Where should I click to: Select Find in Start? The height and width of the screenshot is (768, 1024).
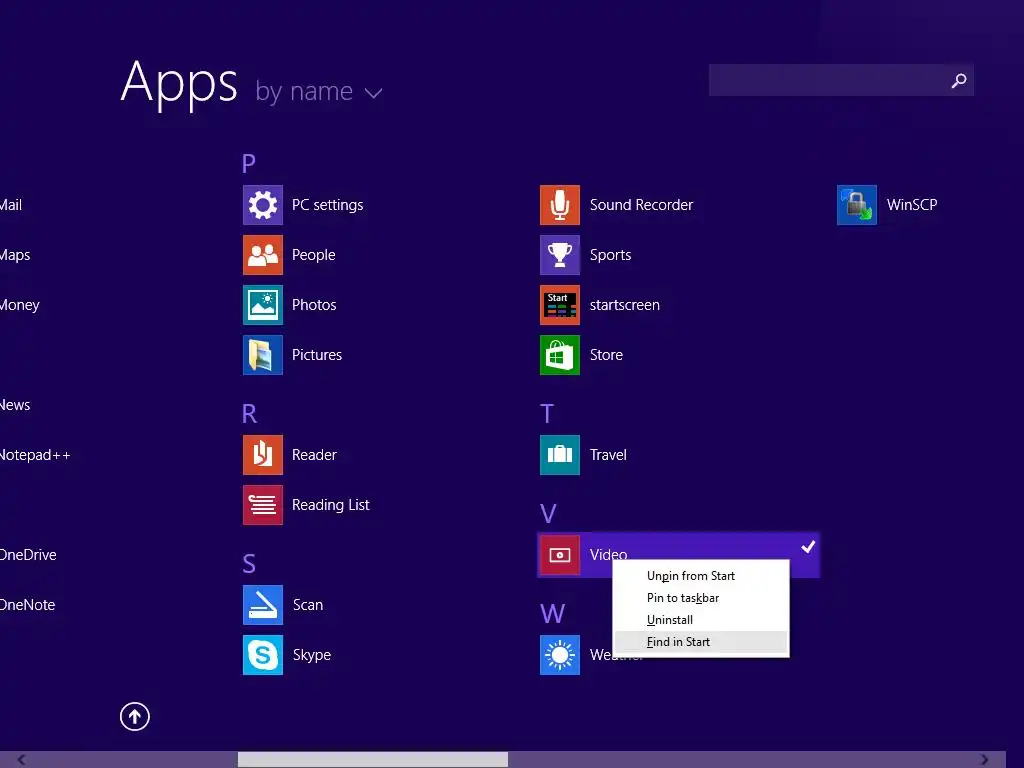(701, 642)
